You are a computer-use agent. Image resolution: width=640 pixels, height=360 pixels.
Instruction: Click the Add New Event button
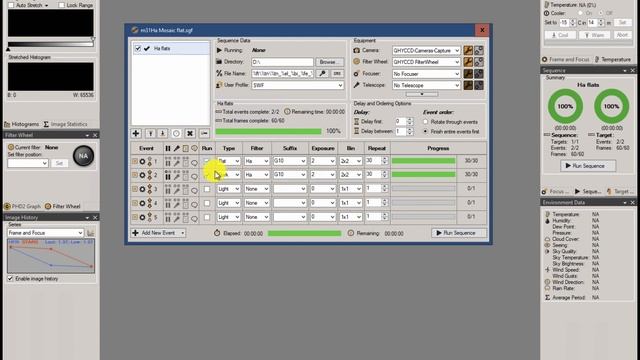pyautogui.click(x=158, y=233)
